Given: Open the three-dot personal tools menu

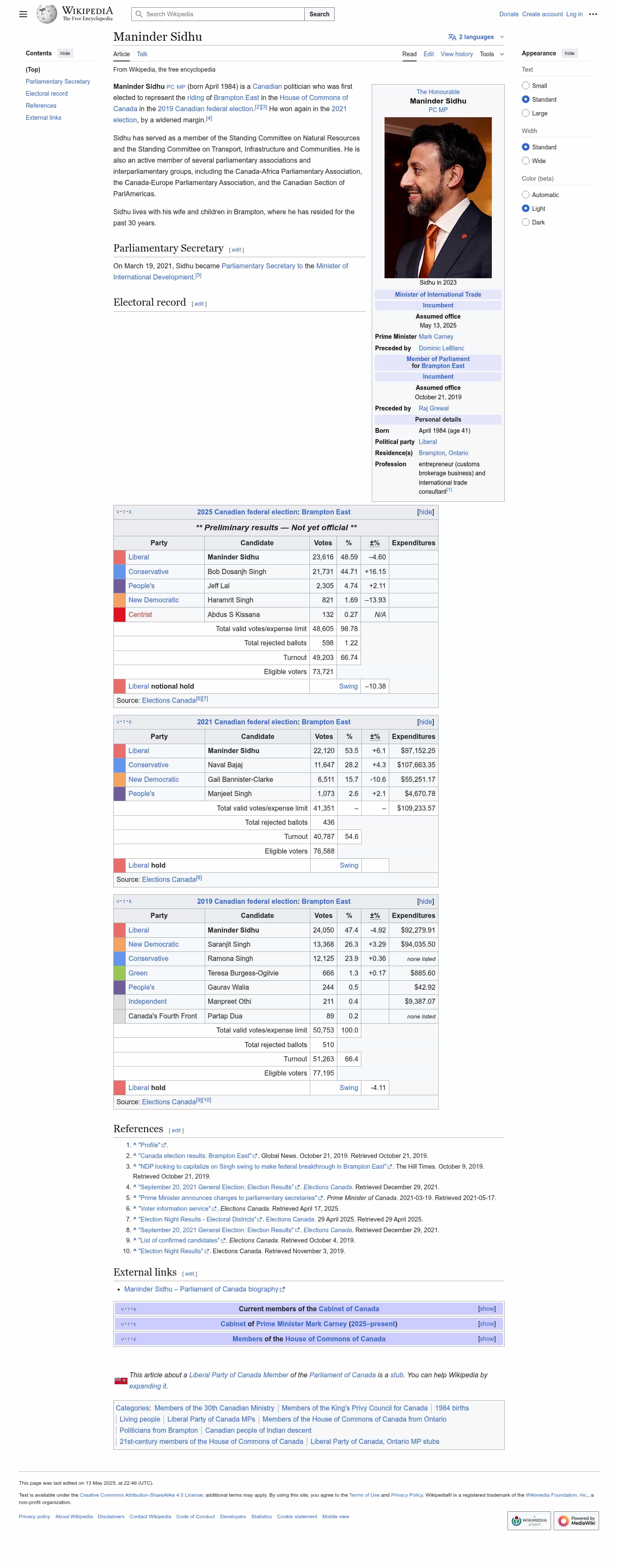Looking at the screenshot, I should [x=592, y=14].
